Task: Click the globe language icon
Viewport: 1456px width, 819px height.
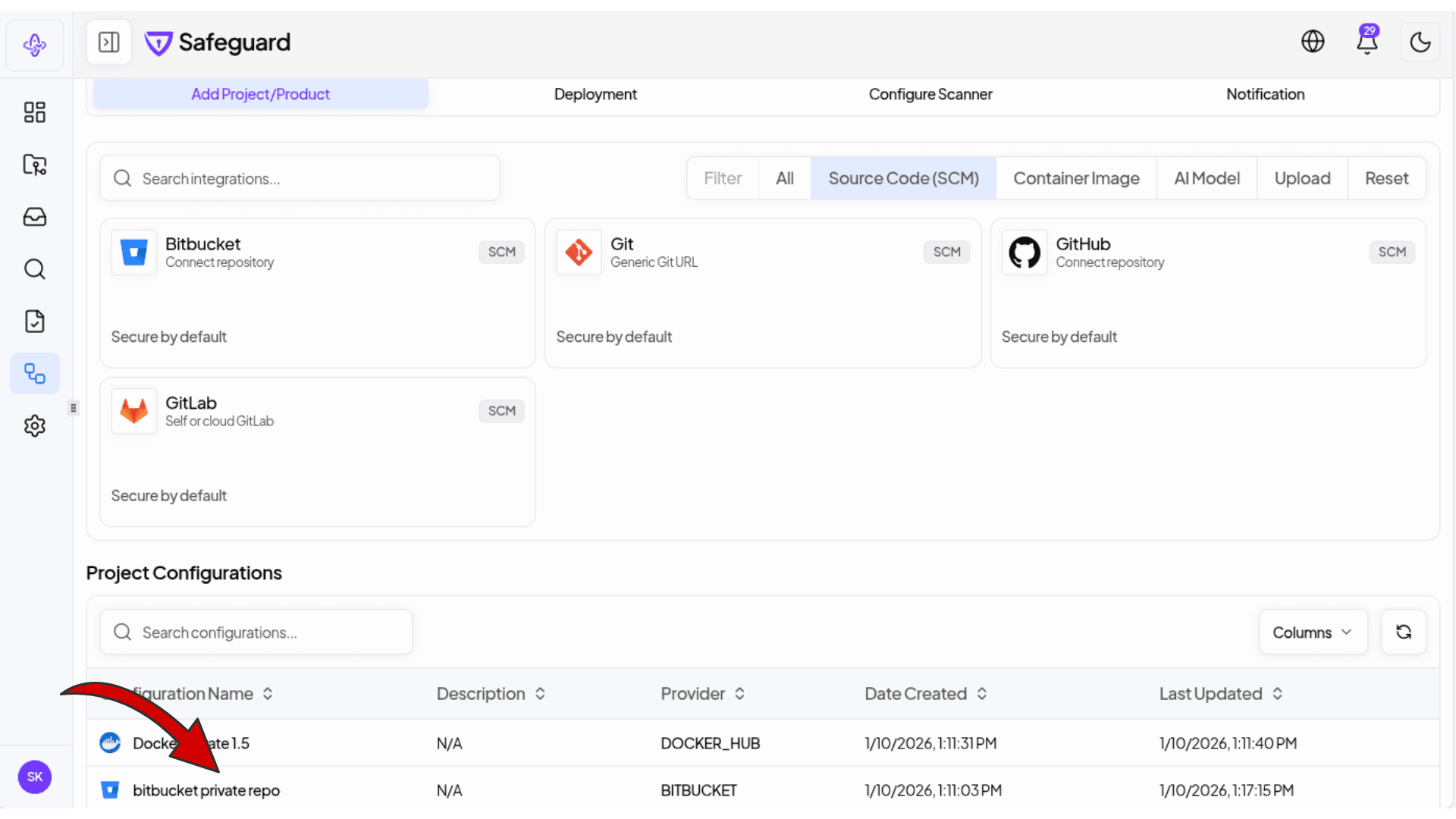Action: click(1313, 42)
